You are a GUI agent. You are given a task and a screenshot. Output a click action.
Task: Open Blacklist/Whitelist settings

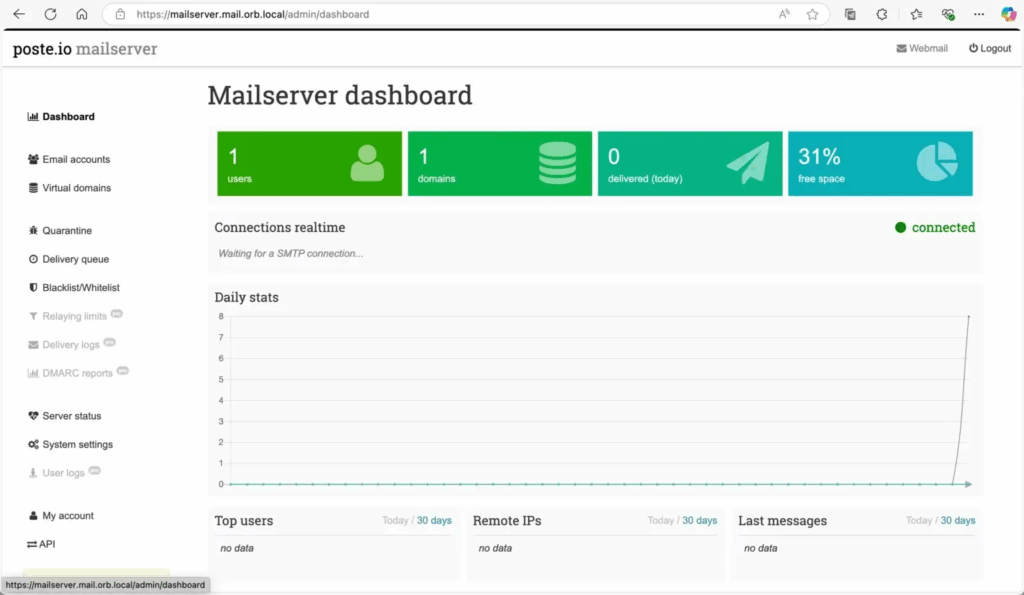click(x=80, y=288)
